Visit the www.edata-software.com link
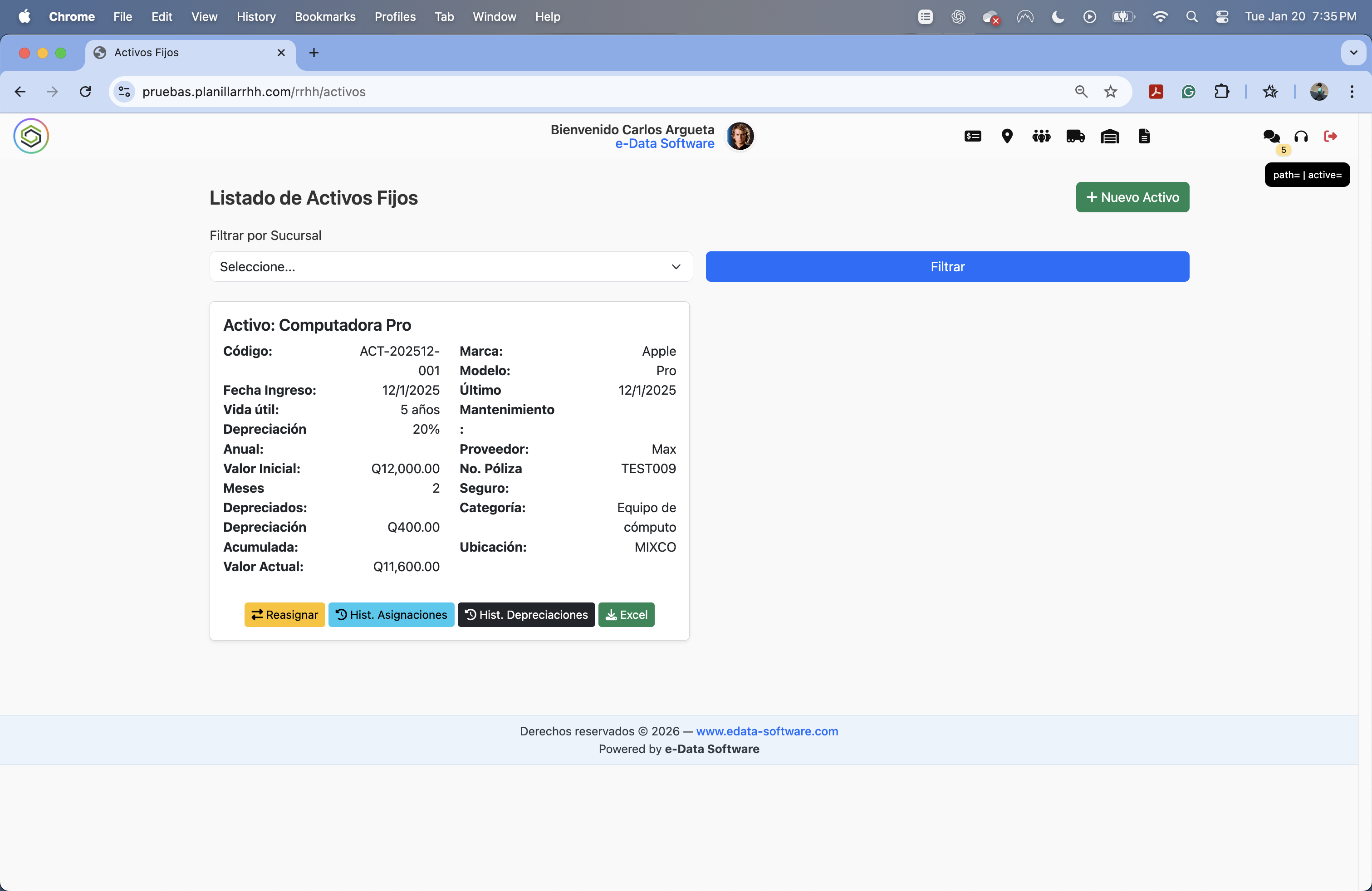This screenshot has width=1372, height=891. point(767,731)
